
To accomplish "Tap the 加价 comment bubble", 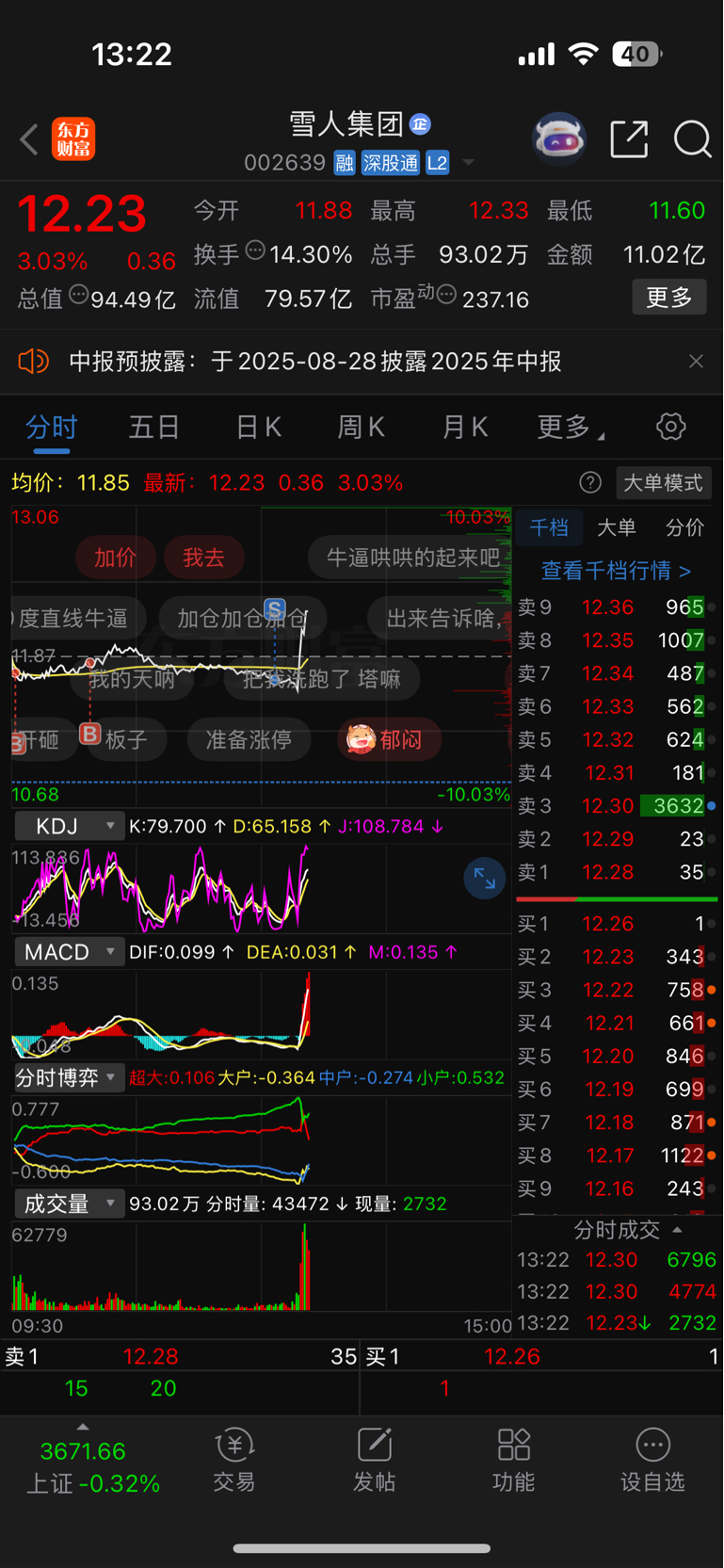I will click(115, 558).
